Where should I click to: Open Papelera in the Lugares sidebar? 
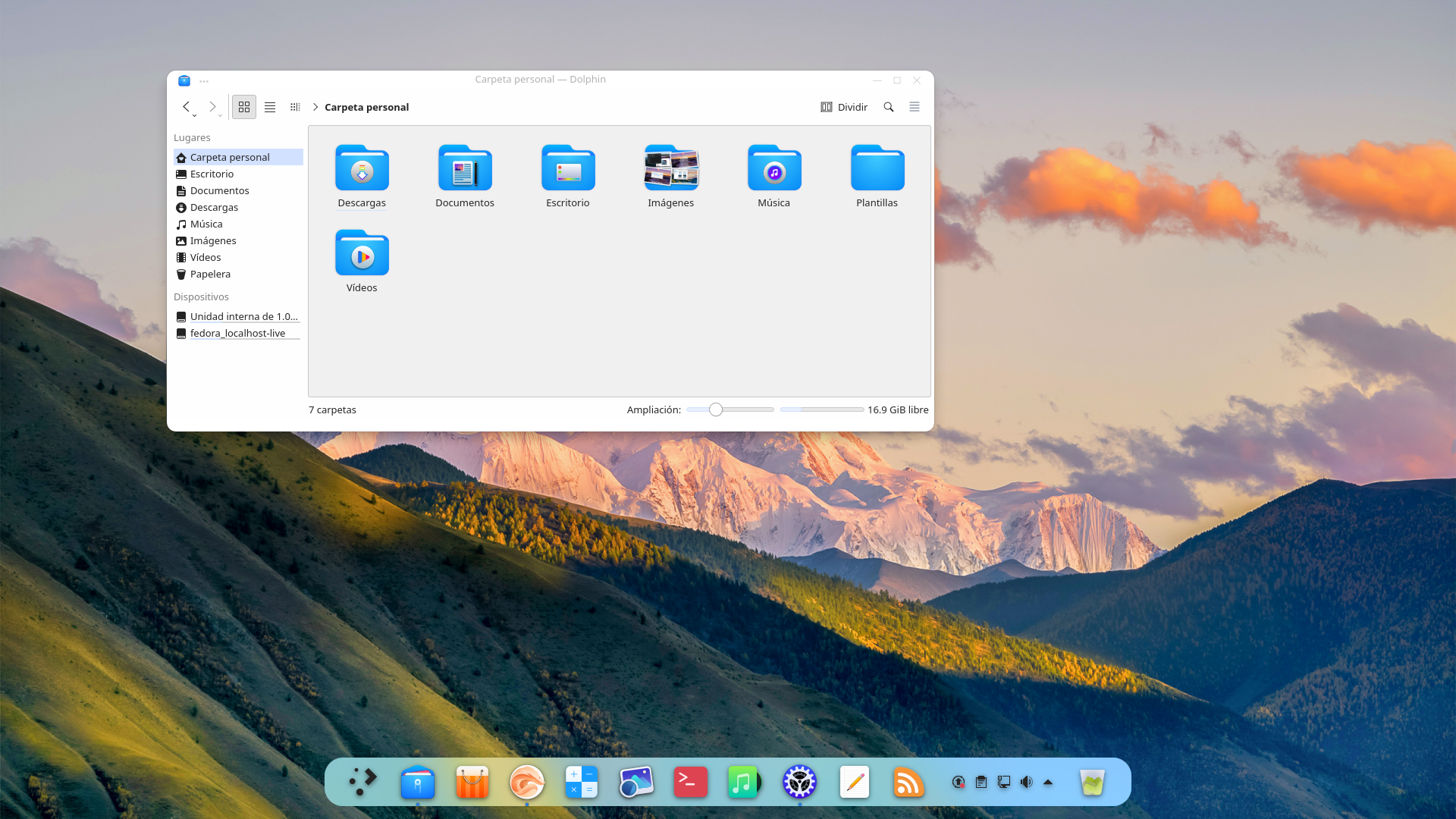click(238, 274)
